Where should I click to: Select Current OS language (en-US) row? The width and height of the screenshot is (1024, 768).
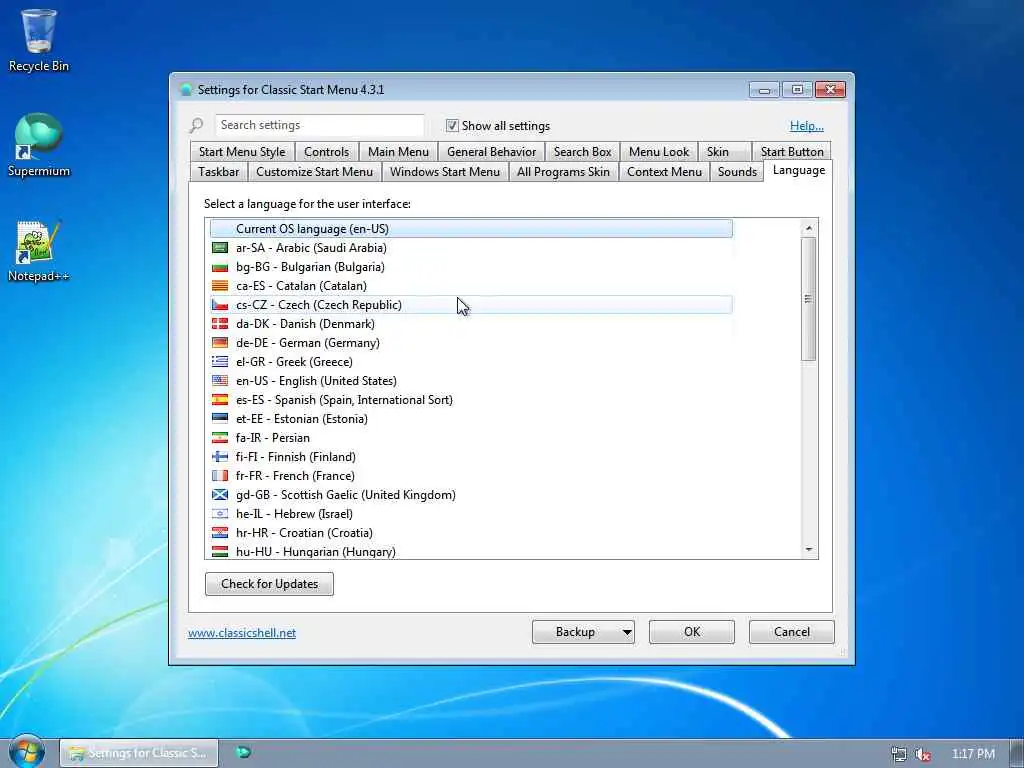point(471,229)
